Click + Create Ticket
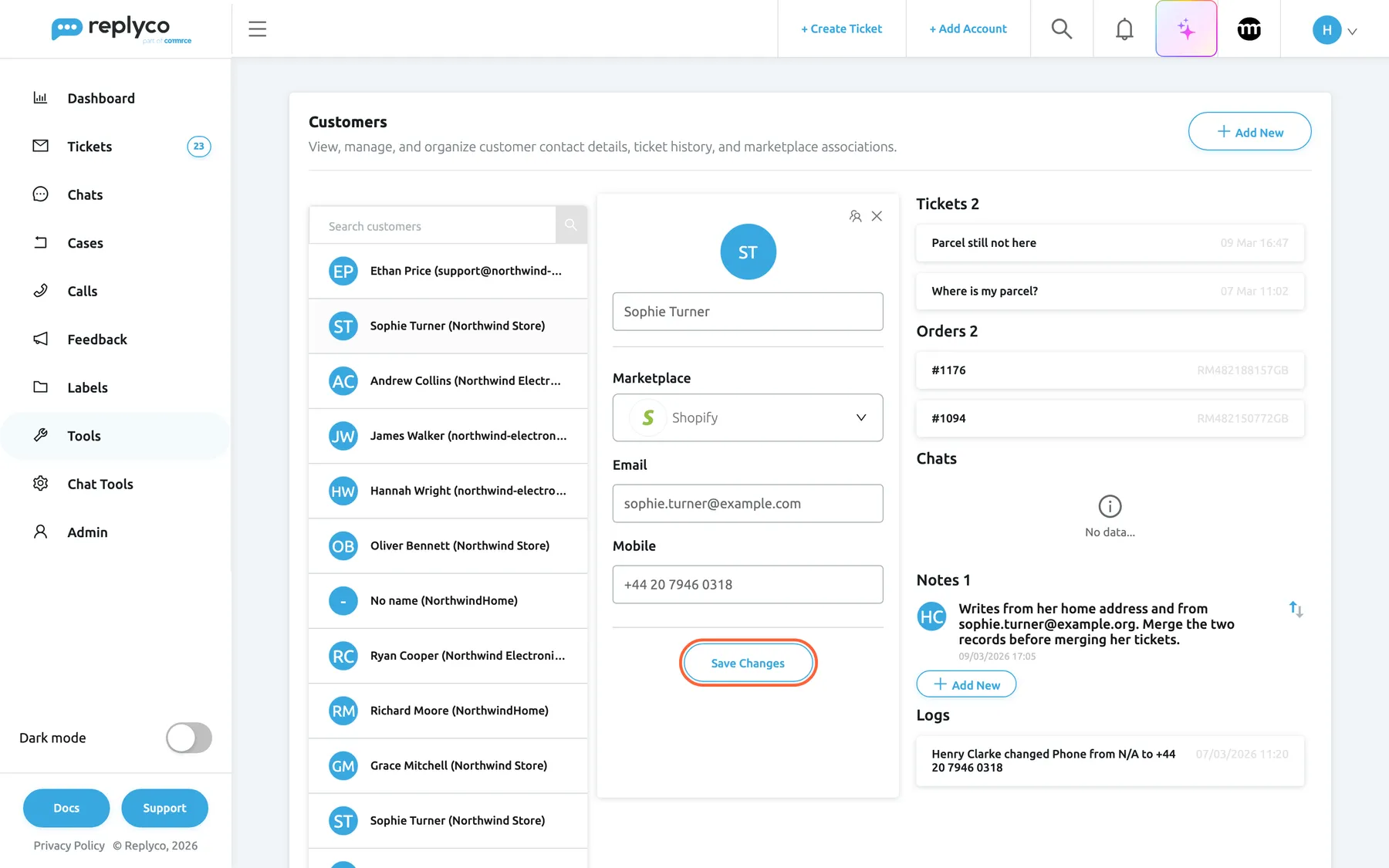 click(x=841, y=29)
